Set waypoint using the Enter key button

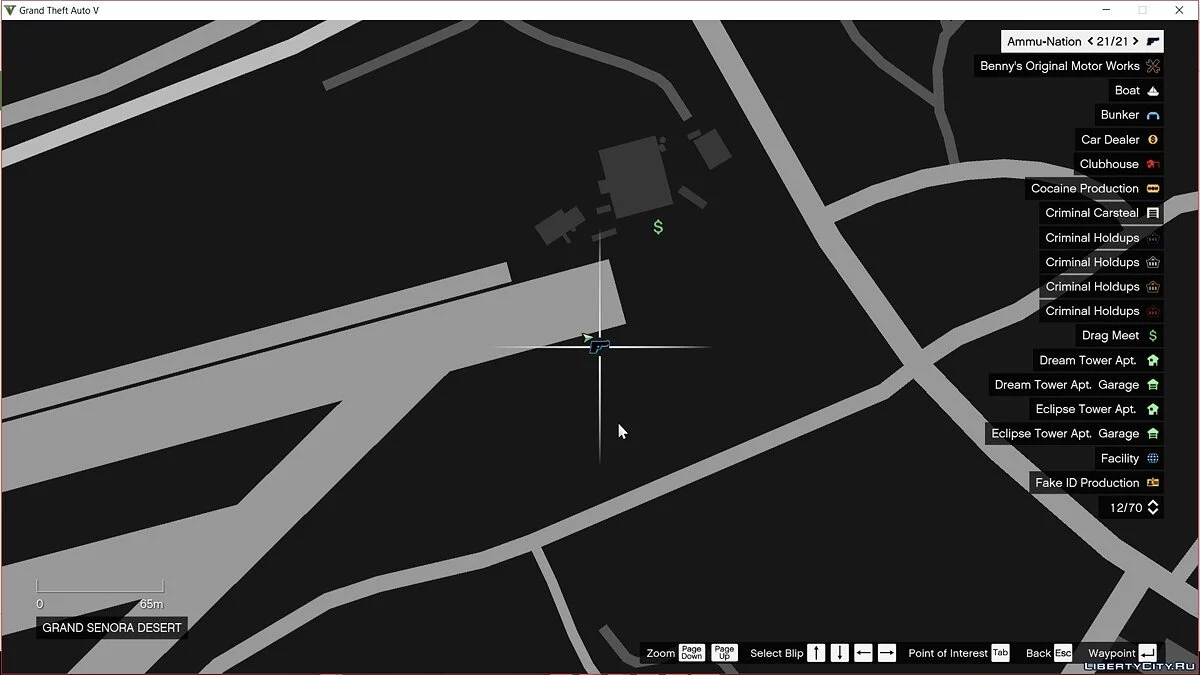tap(1147, 653)
